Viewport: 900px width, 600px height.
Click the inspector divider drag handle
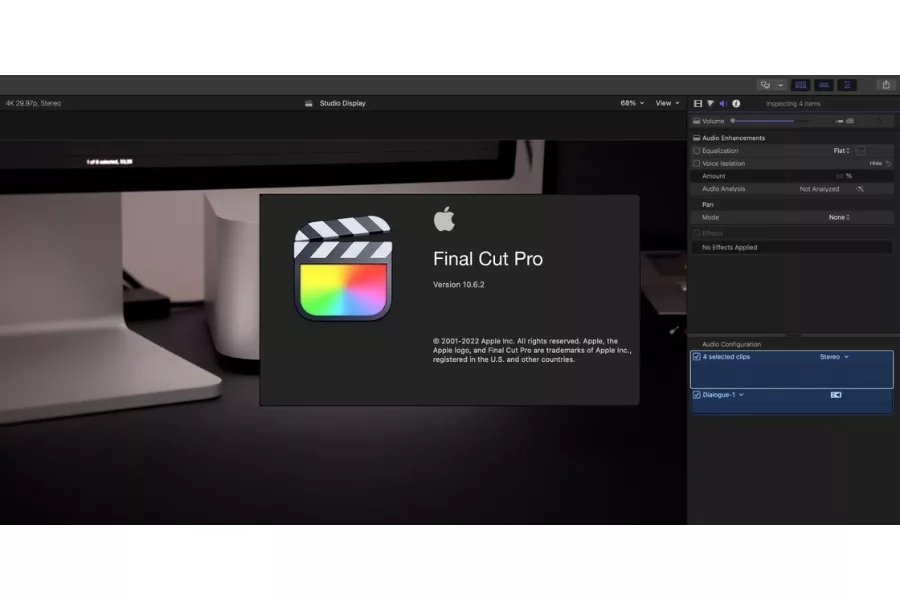[x=793, y=335]
